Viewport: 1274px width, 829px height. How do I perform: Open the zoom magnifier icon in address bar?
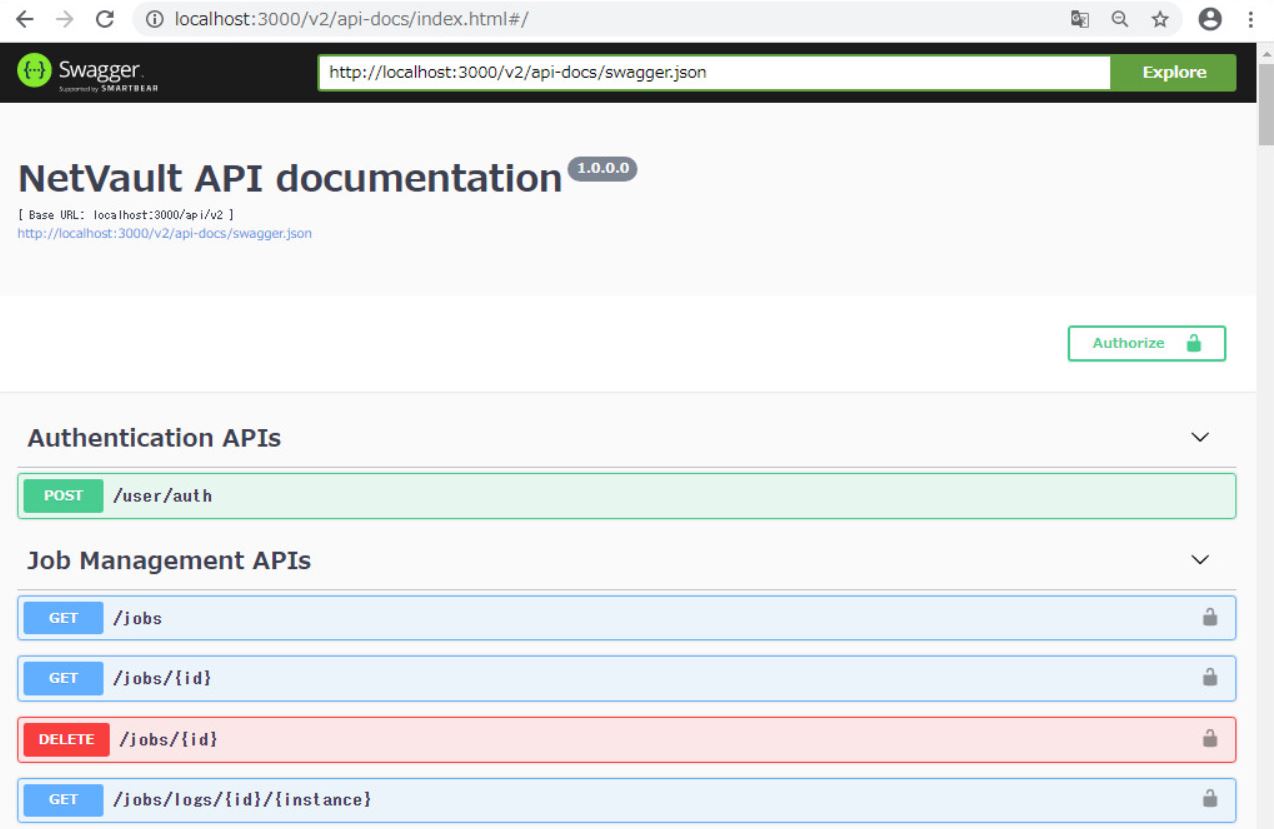pos(1120,19)
